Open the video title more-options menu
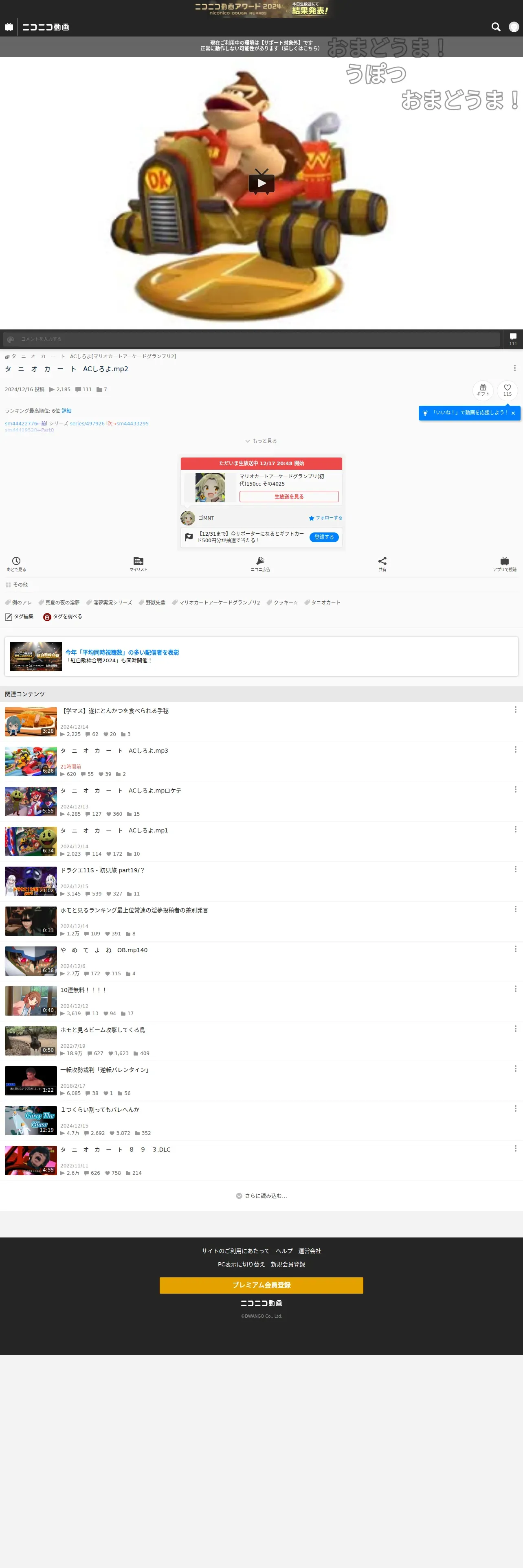The image size is (523, 1568). click(x=514, y=368)
